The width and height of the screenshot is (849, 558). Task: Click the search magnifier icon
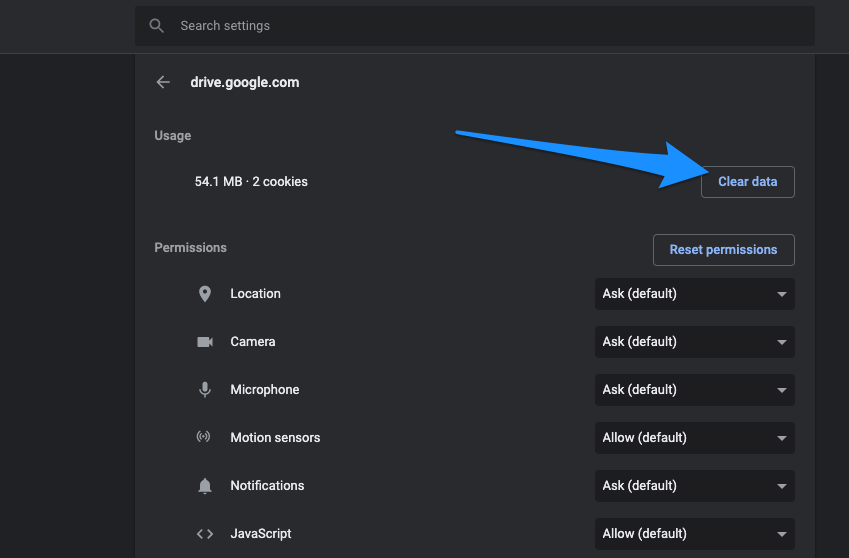coord(156,25)
